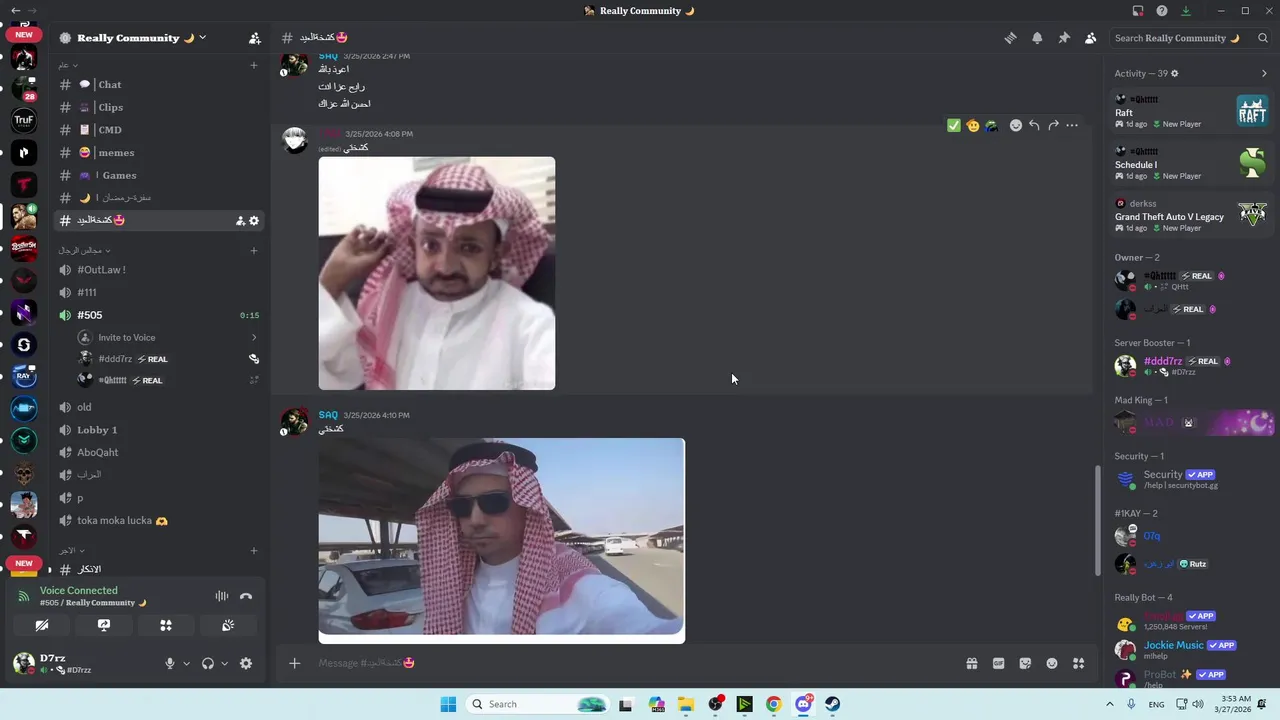Open File Explorer from the taskbar
The image size is (1280, 720).
coord(685,704)
